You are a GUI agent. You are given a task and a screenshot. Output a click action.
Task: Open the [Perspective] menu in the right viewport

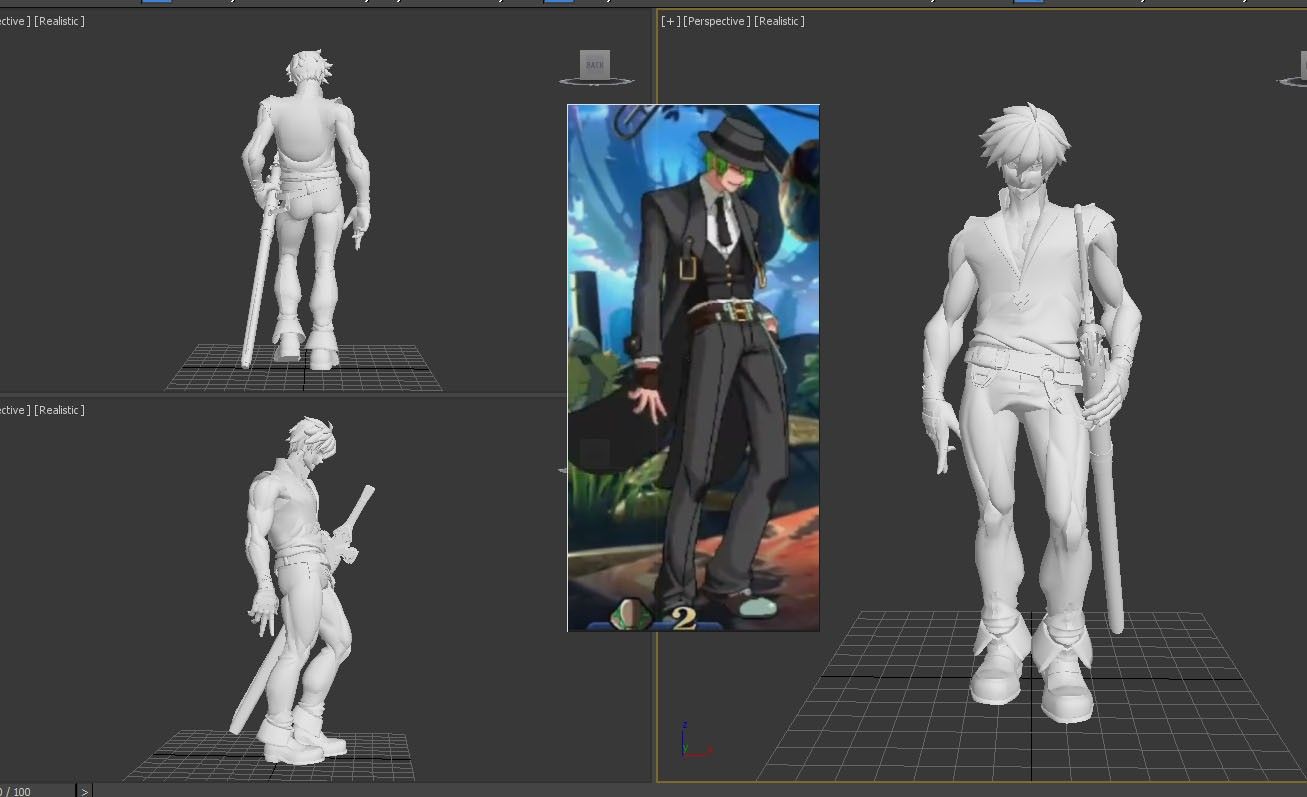[x=717, y=21]
